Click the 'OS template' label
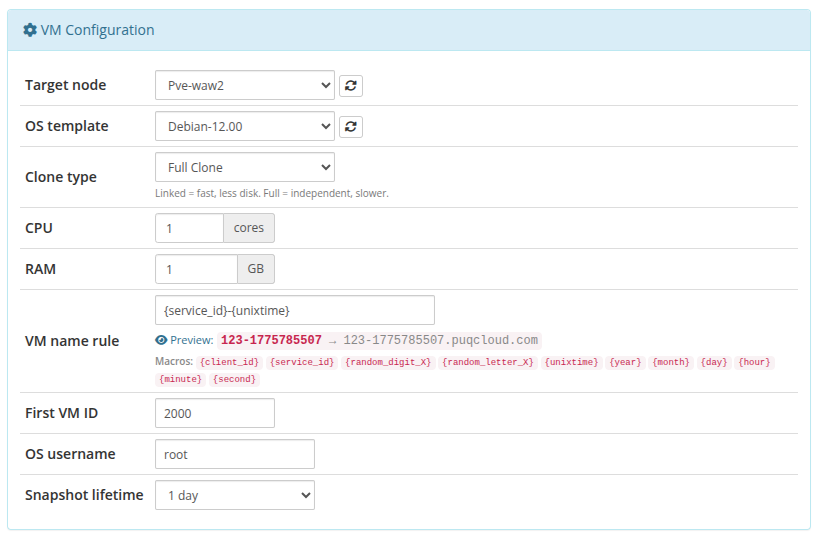Screen dimensions: 822x539 click(x=67, y=126)
